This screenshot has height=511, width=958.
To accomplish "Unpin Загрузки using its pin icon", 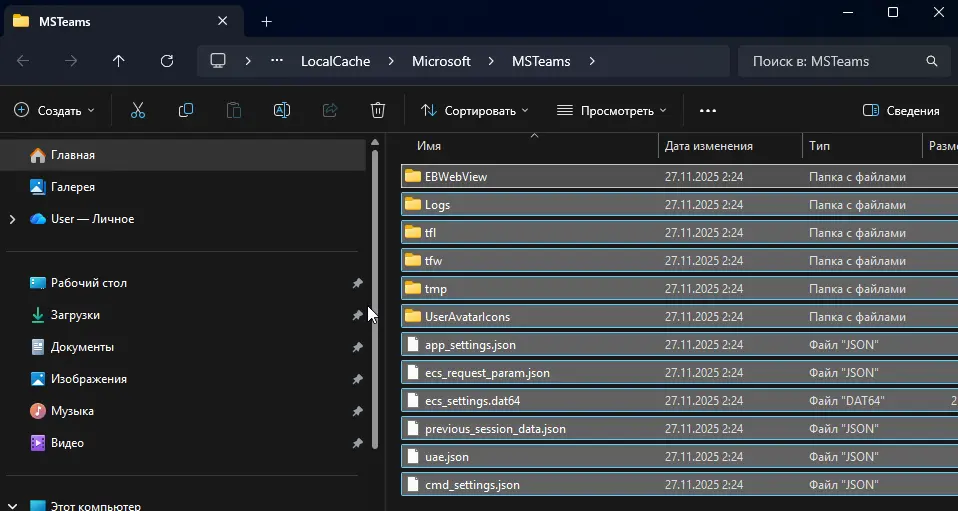I will click(357, 315).
